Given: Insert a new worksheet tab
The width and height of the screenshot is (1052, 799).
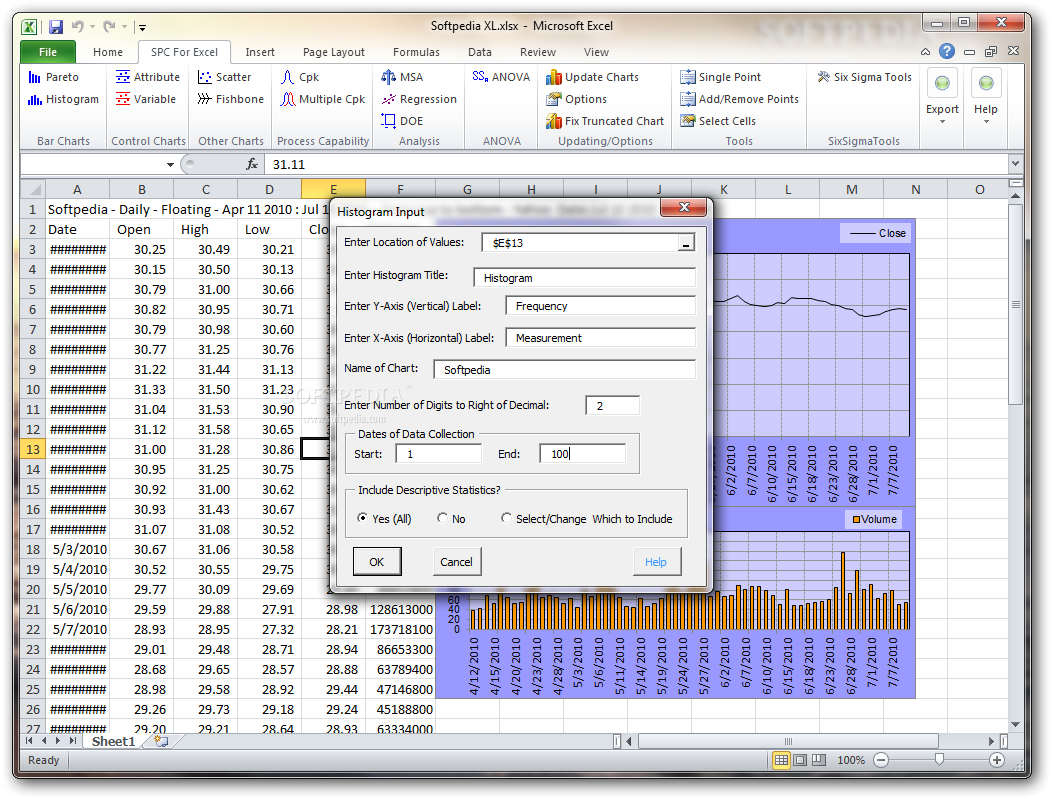Looking at the screenshot, I should pos(161,741).
